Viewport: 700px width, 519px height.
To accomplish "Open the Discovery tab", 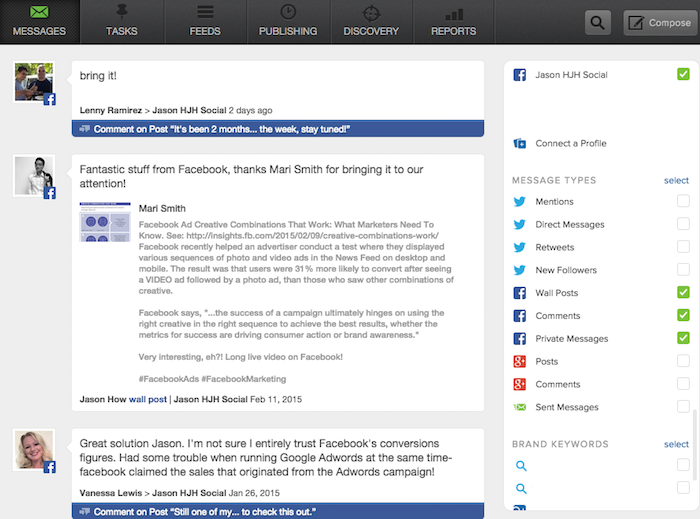I will point(371,21).
